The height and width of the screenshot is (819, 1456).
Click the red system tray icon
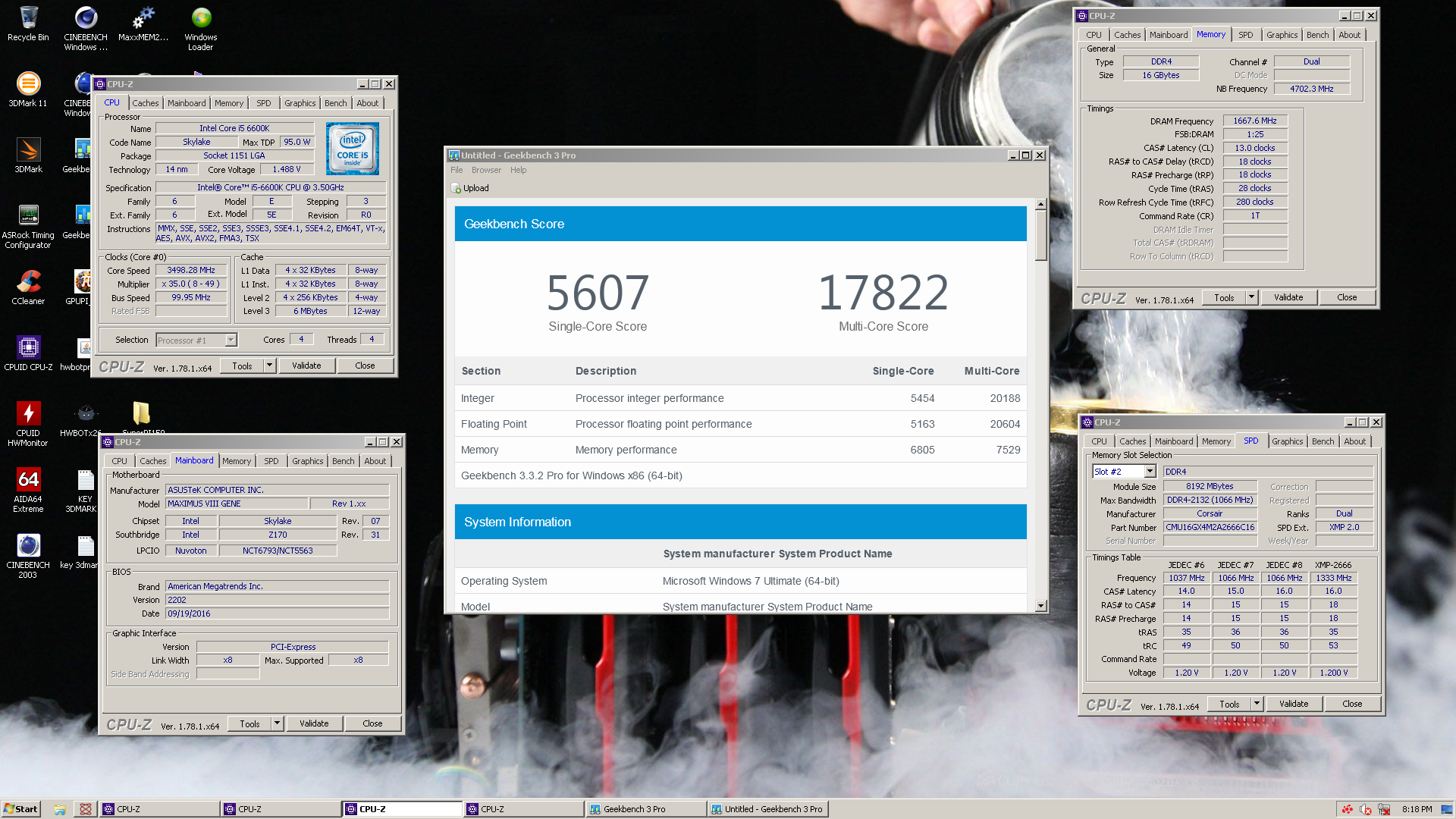[x=1347, y=809]
